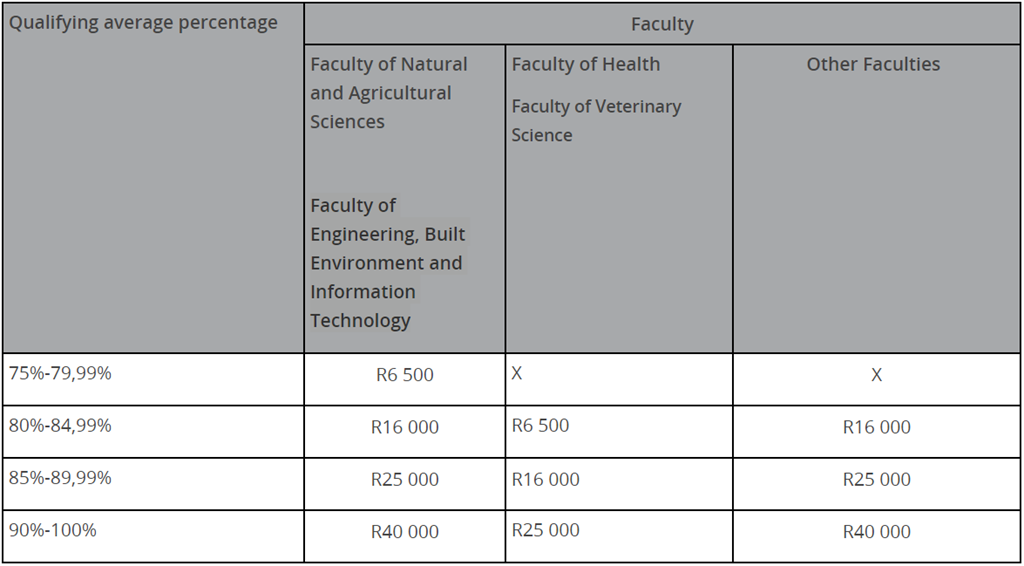Viewport: 1024px width, 566px height.
Task: Select the 80%-84,99% row label
Action: (x=60, y=425)
